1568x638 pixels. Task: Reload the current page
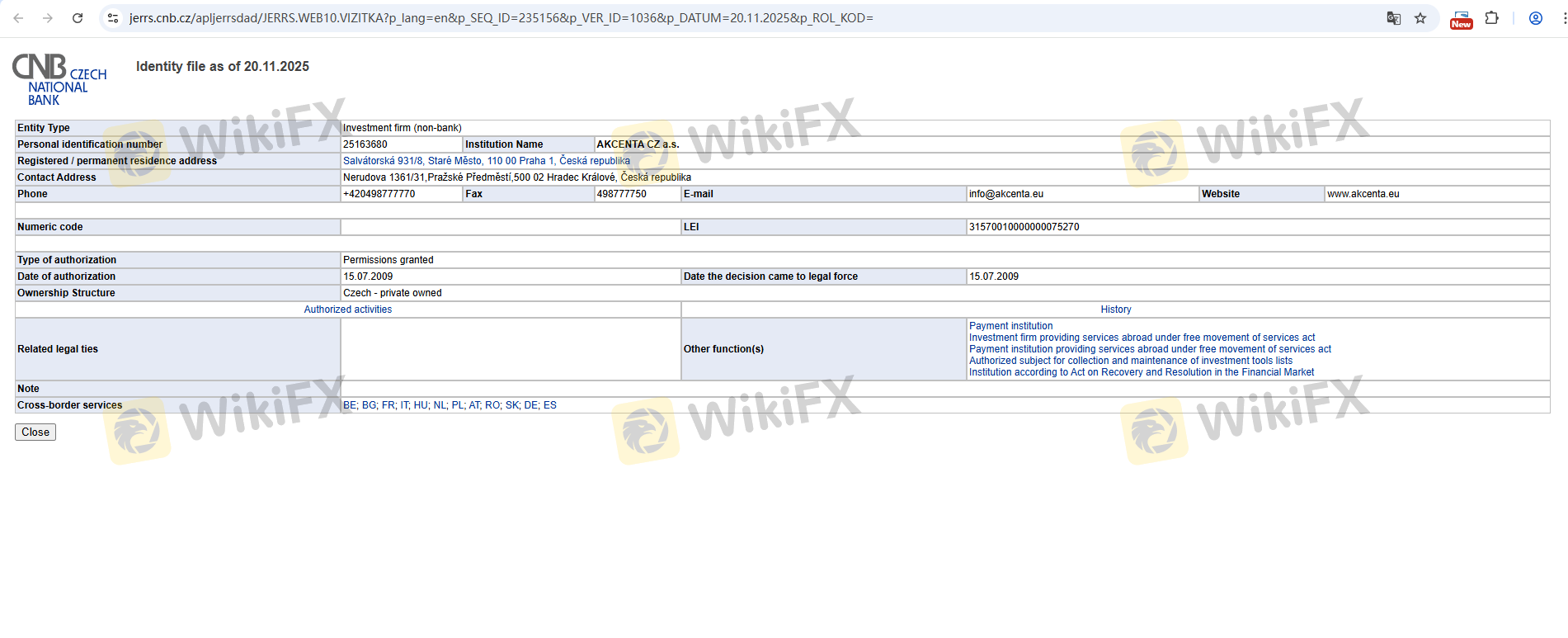point(78,18)
